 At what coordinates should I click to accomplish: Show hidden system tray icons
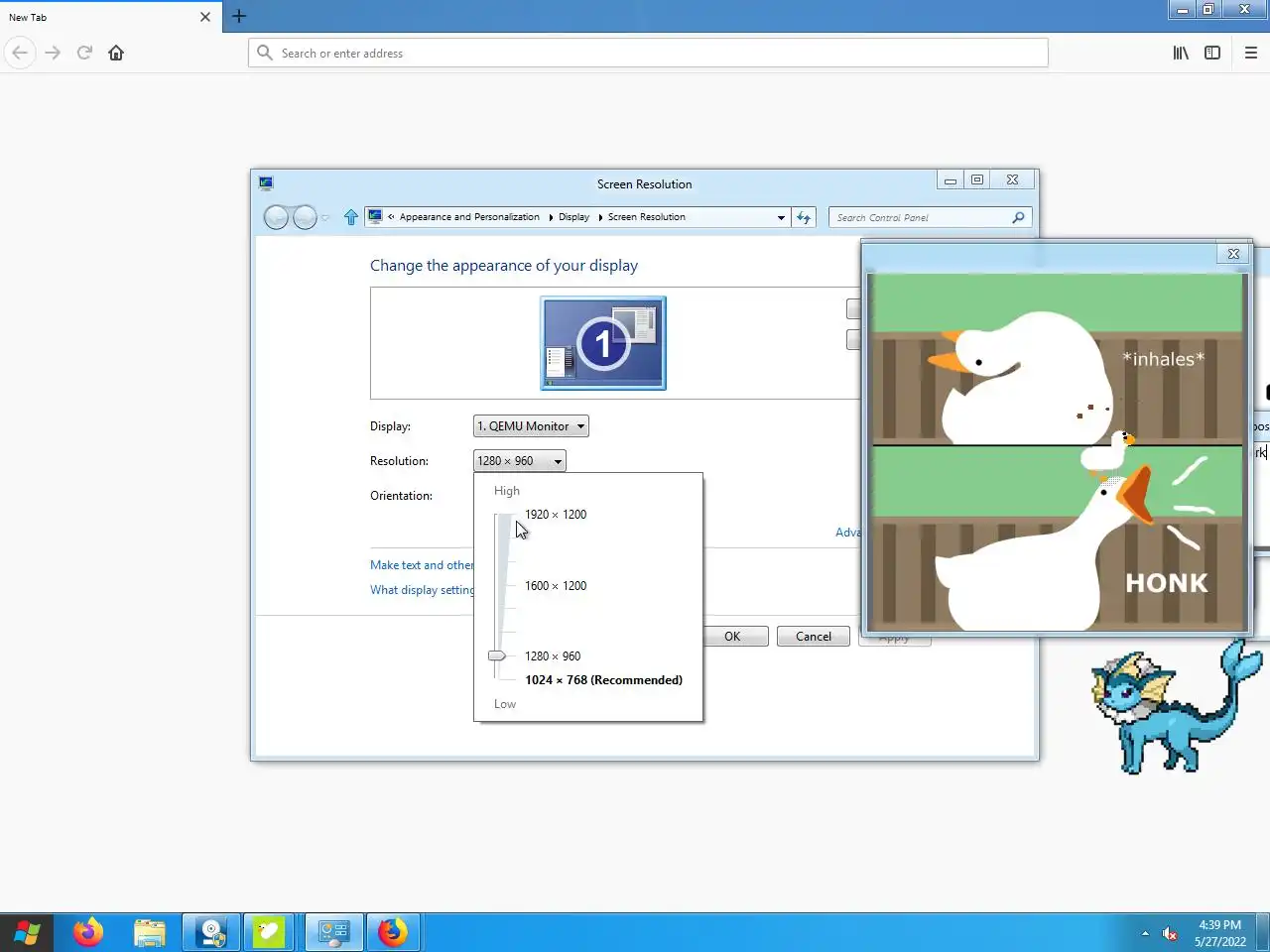click(x=1145, y=933)
